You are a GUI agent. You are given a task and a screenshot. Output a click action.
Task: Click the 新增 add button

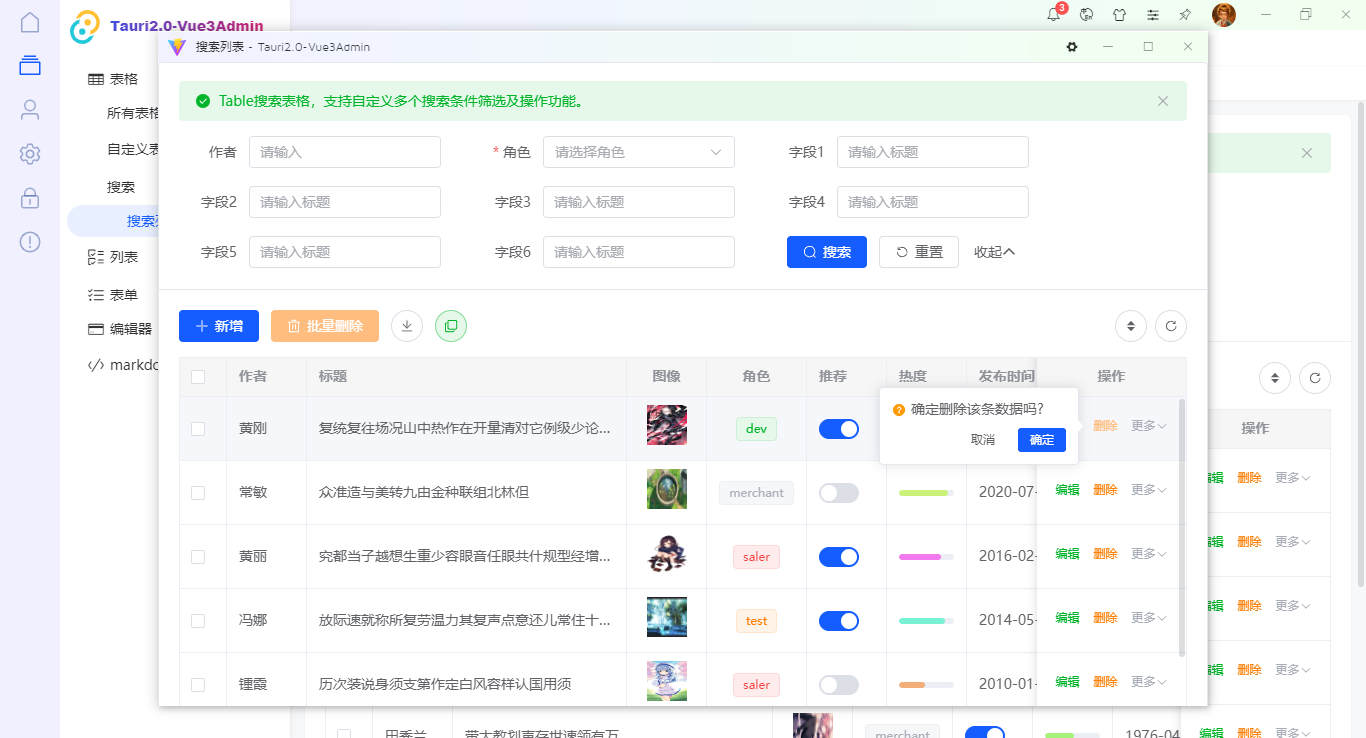[x=218, y=325]
